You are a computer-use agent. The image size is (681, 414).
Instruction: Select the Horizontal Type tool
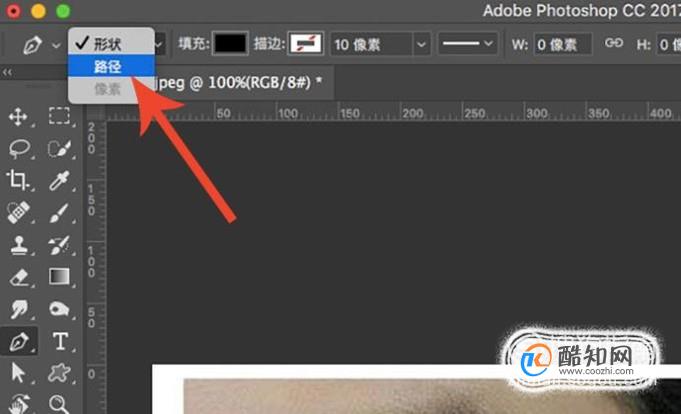(60, 341)
